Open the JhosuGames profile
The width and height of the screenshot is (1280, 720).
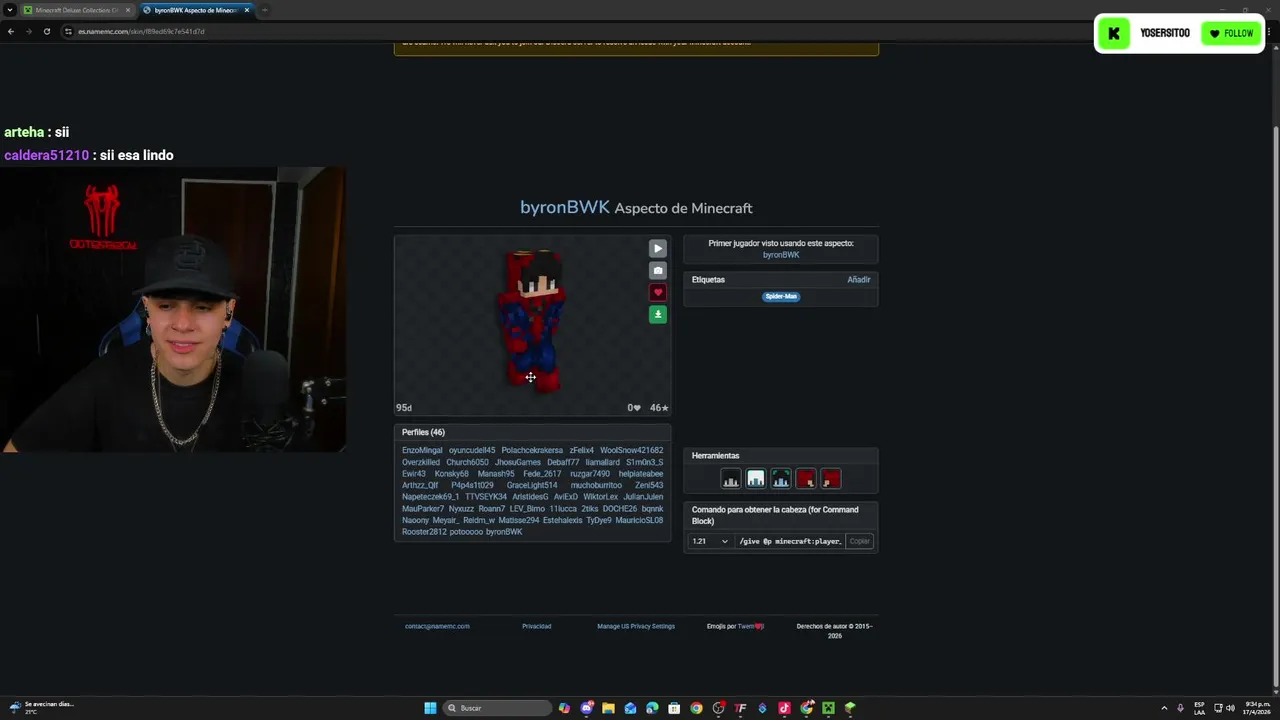[517, 462]
